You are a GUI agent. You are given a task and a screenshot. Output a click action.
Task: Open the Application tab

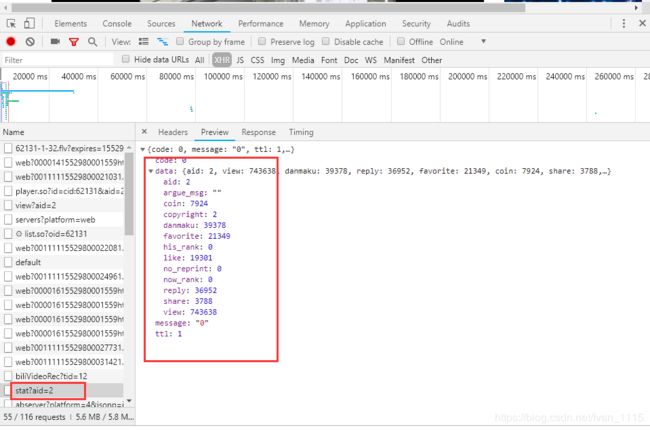(366, 24)
